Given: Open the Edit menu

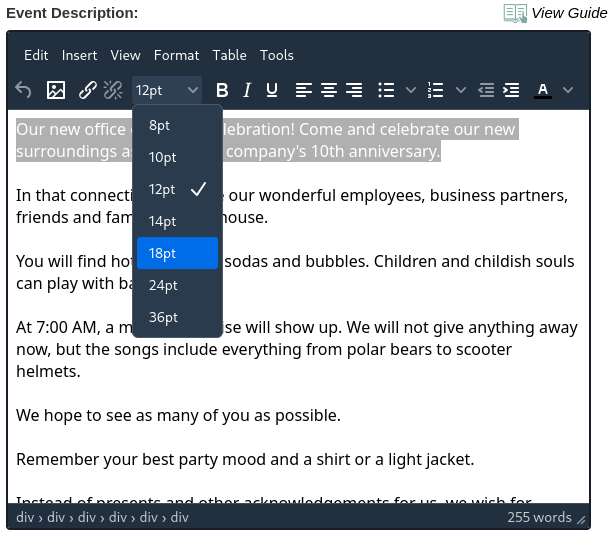Looking at the screenshot, I should (36, 55).
